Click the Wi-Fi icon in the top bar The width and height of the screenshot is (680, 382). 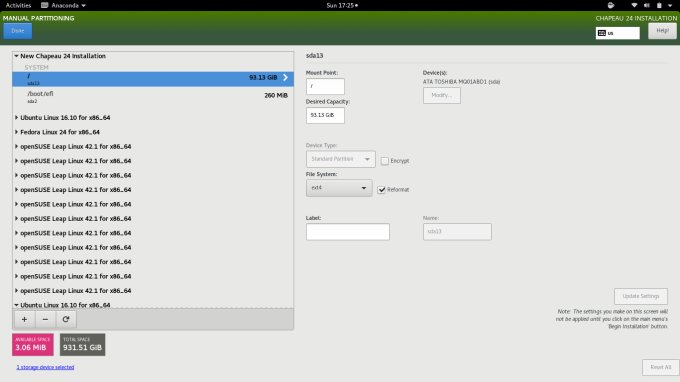click(634, 5)
